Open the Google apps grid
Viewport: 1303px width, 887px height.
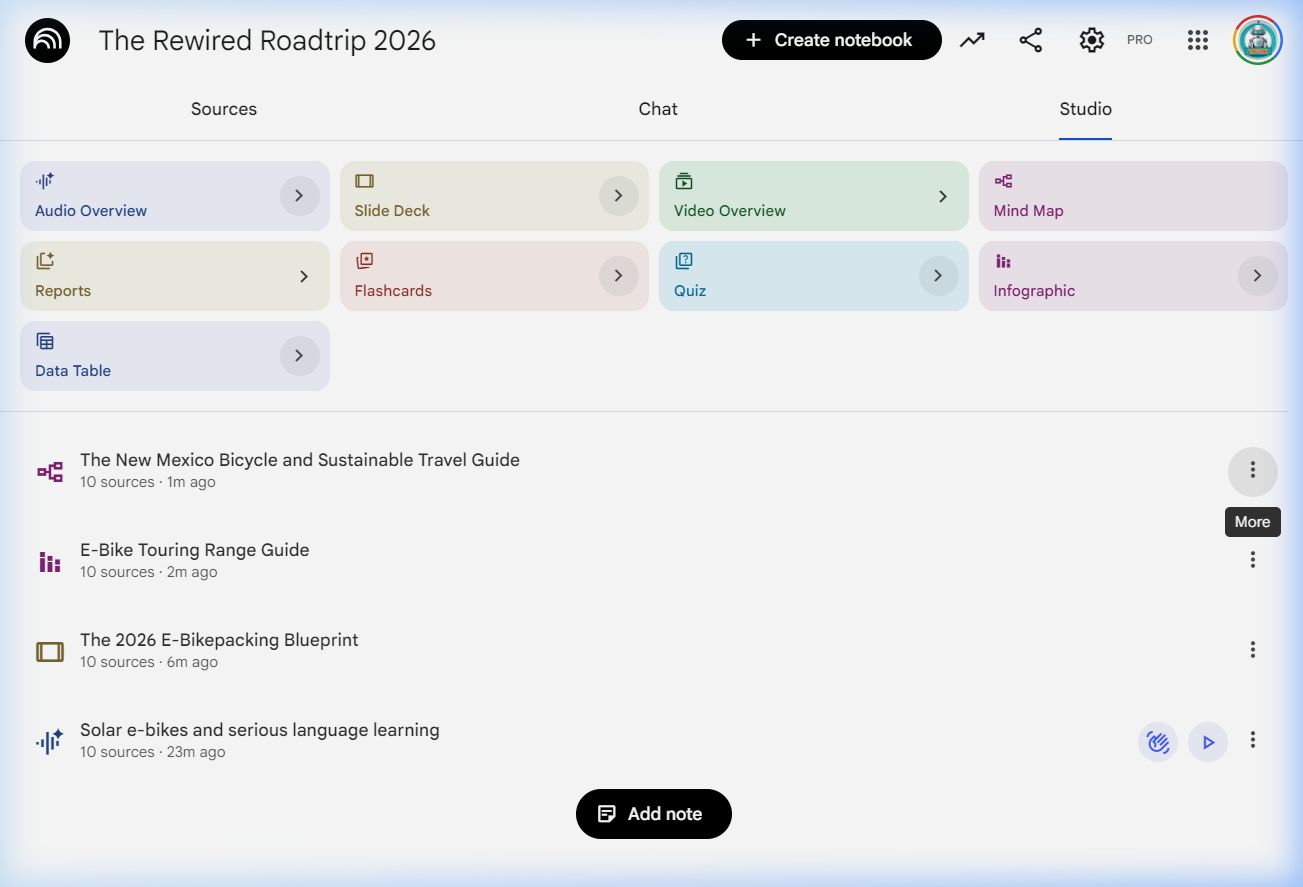[1198, 40]
